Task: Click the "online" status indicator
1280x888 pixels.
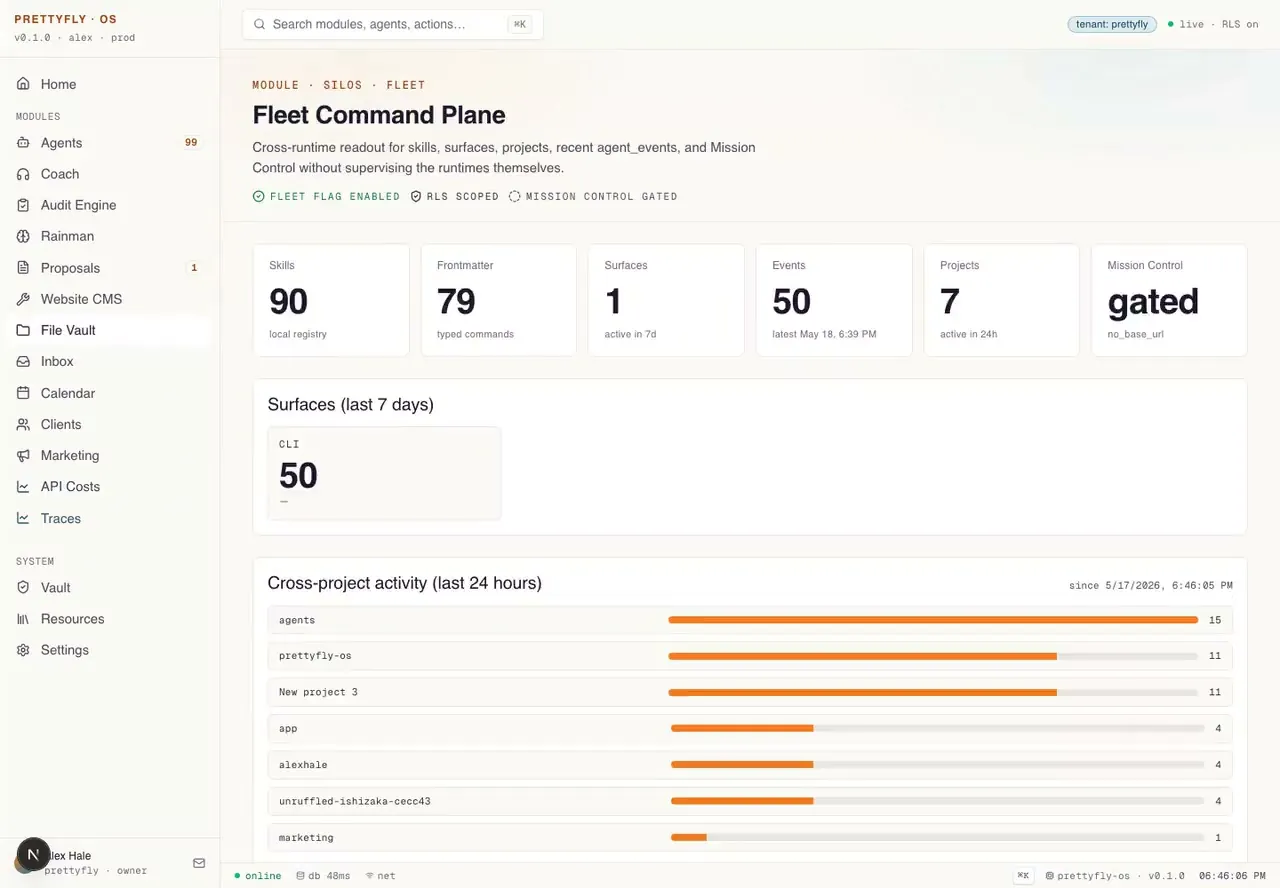Action: pos(258,876)
